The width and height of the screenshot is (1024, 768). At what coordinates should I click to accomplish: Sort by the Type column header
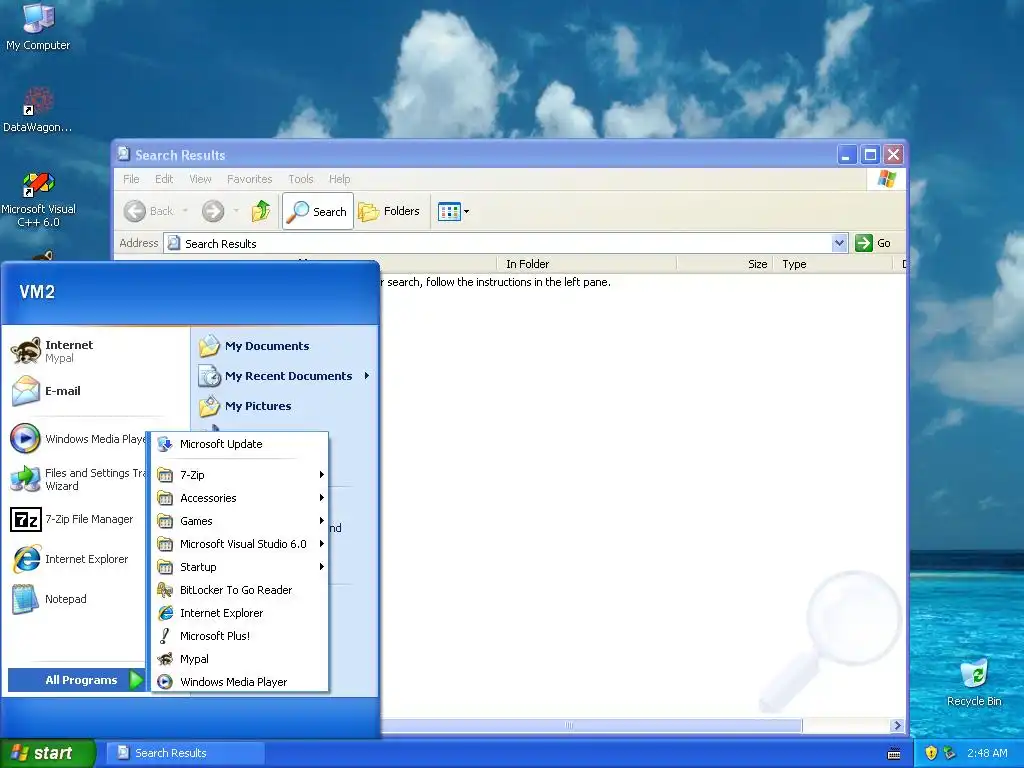(x=832, y=264)
